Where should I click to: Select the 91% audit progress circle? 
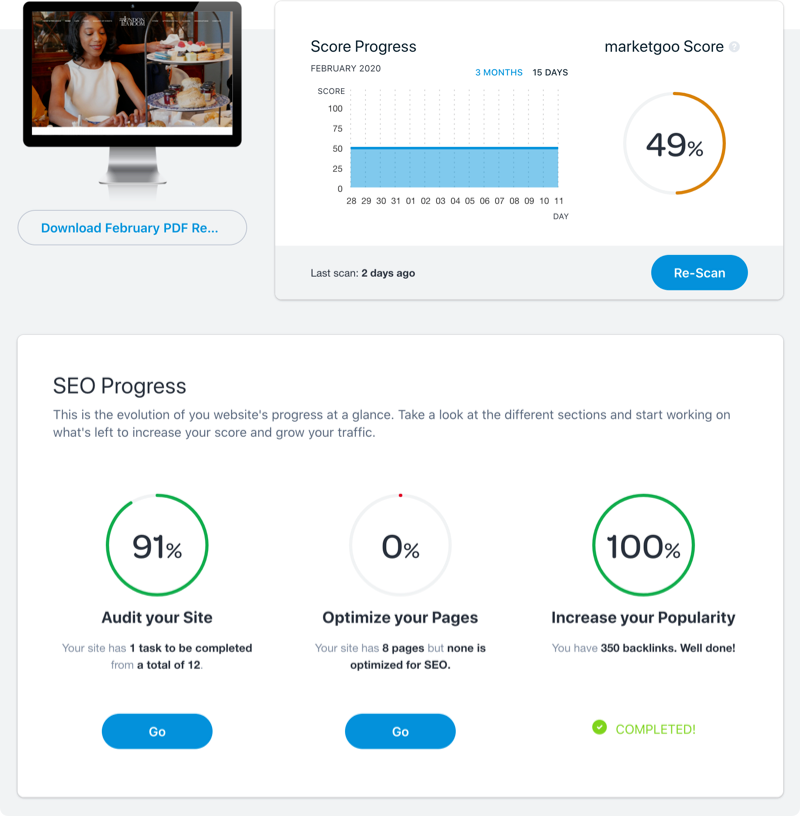pos(157,546)
